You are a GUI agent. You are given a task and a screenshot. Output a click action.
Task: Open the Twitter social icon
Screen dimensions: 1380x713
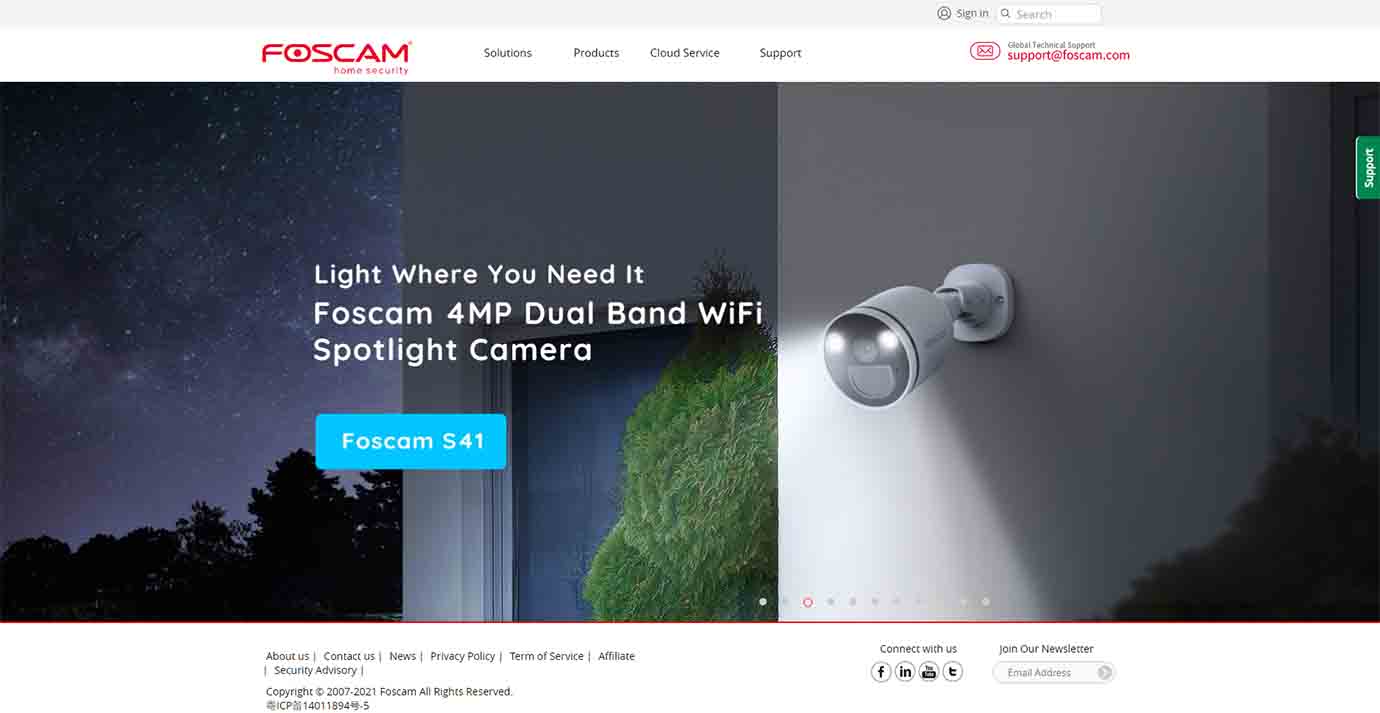coord(953,672)
